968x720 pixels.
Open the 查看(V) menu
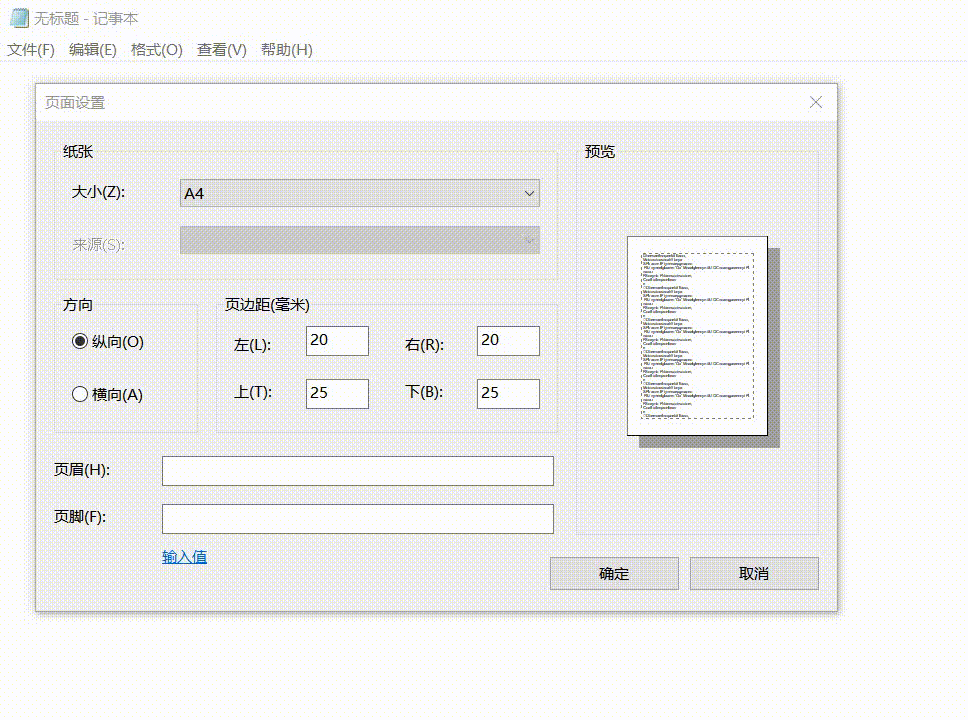[220, 49]
